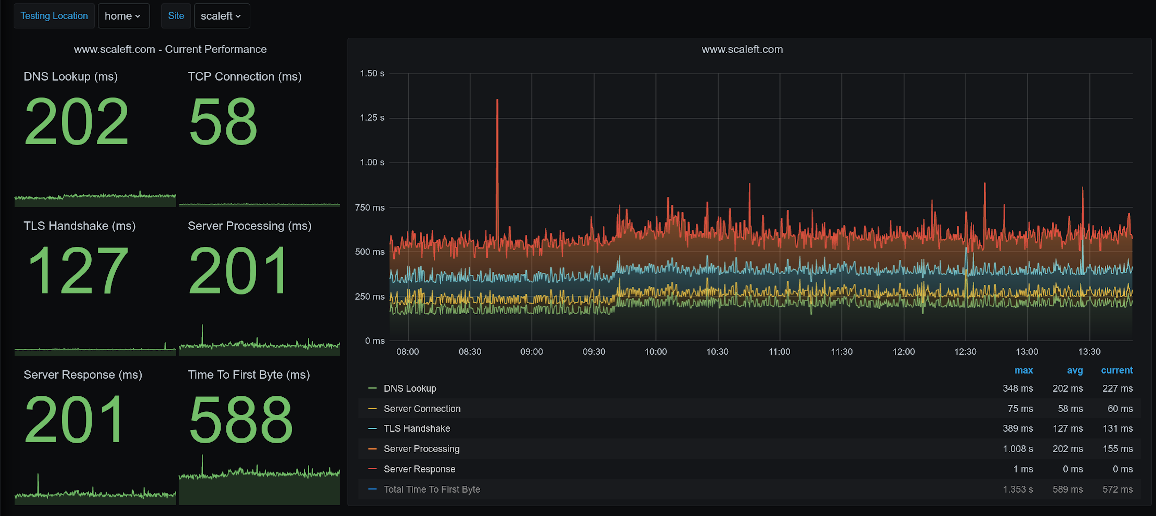Viewport: 1156px width, 516px height.
Task: Click the 1.25 s y-axis label
Action: coord(372,118)
